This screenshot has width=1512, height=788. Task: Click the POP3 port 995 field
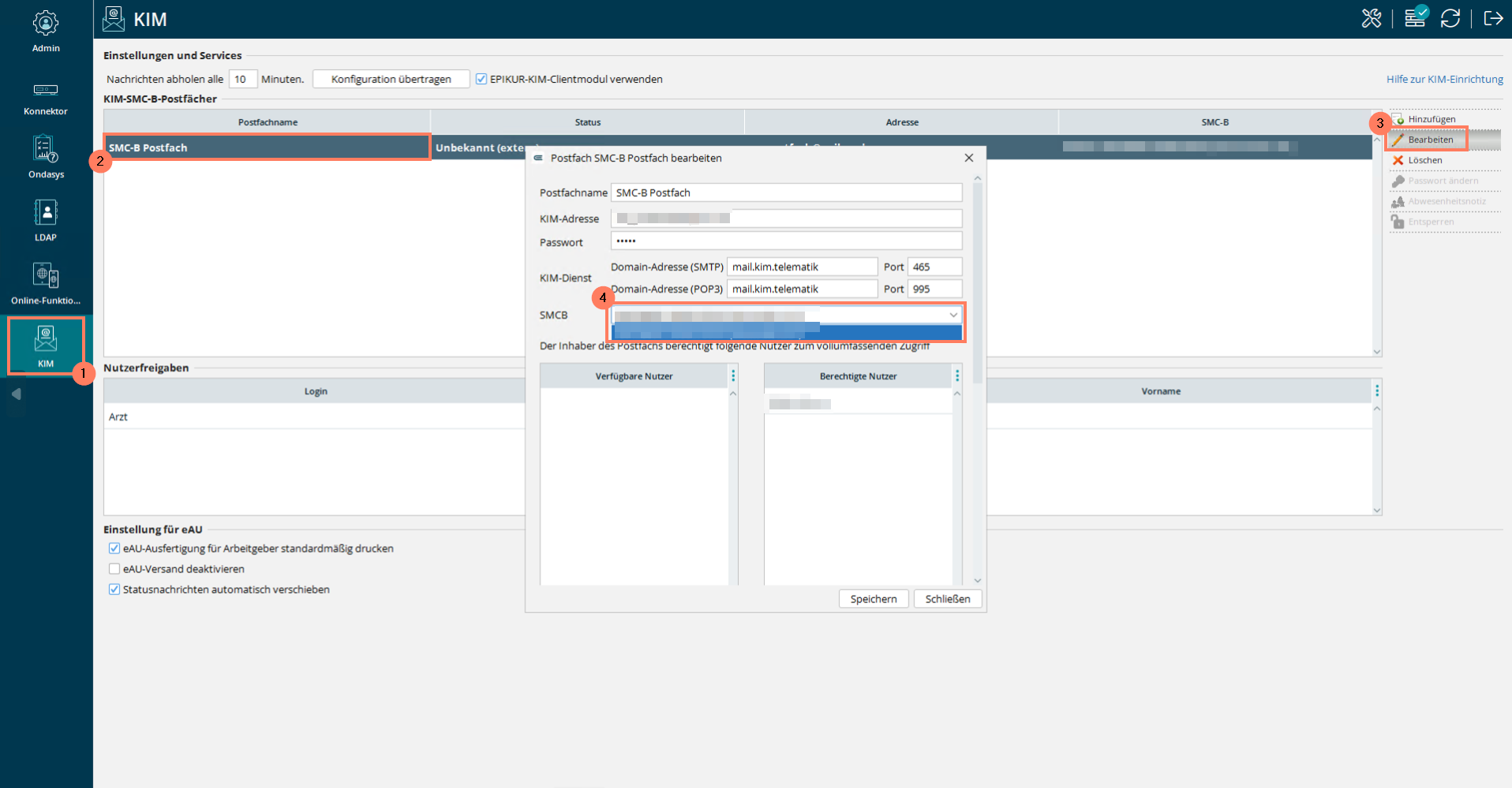934,289
